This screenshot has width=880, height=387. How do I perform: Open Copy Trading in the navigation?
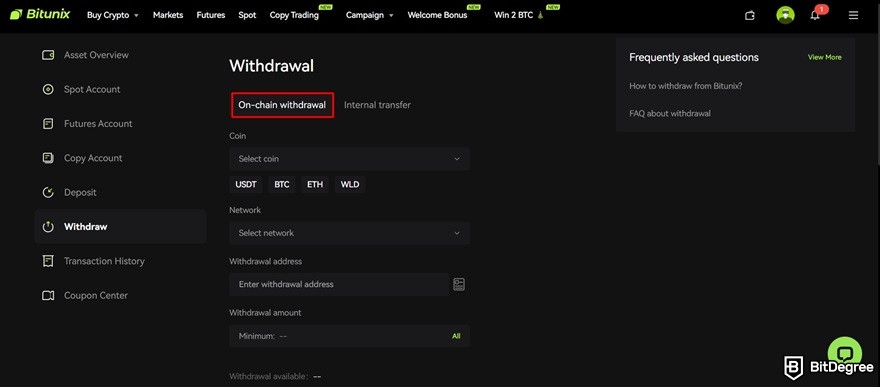tap(294, 15)
